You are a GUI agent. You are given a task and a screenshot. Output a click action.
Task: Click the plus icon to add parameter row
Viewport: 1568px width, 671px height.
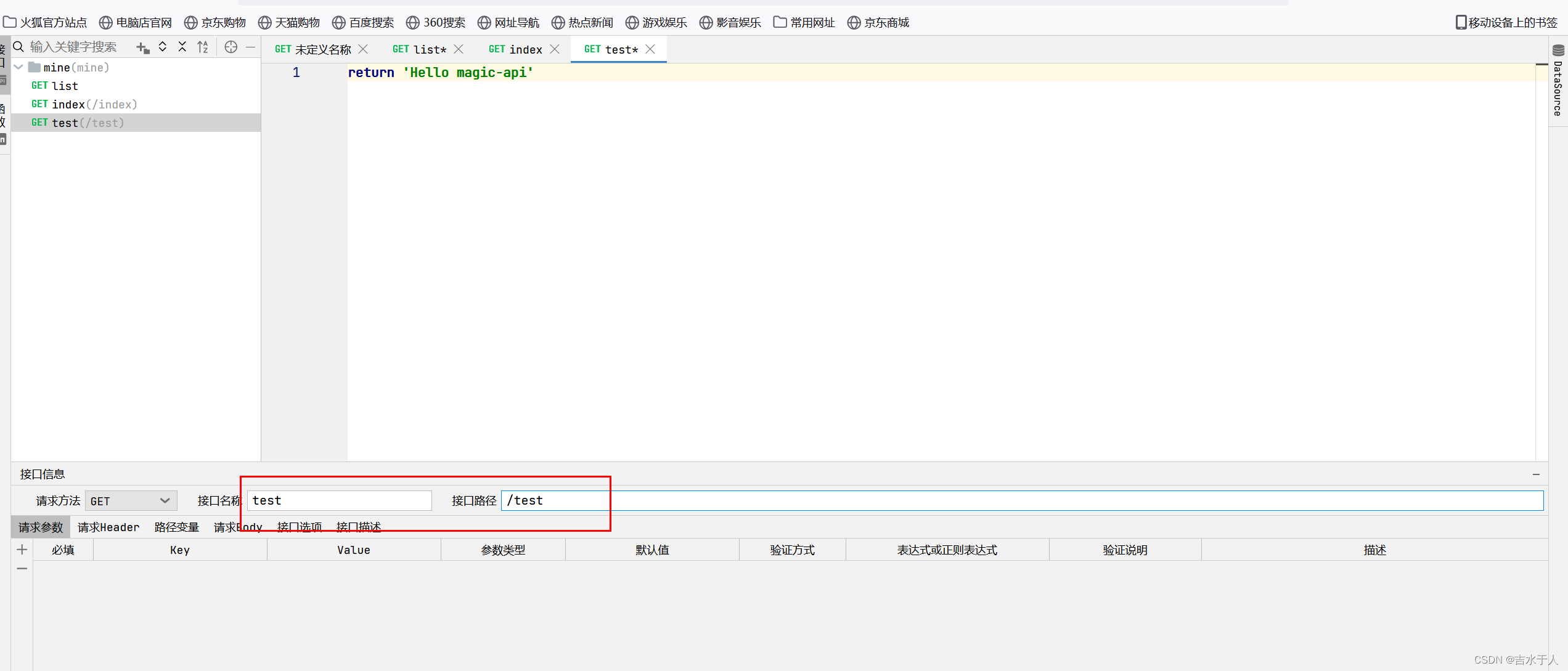(22, 549)
